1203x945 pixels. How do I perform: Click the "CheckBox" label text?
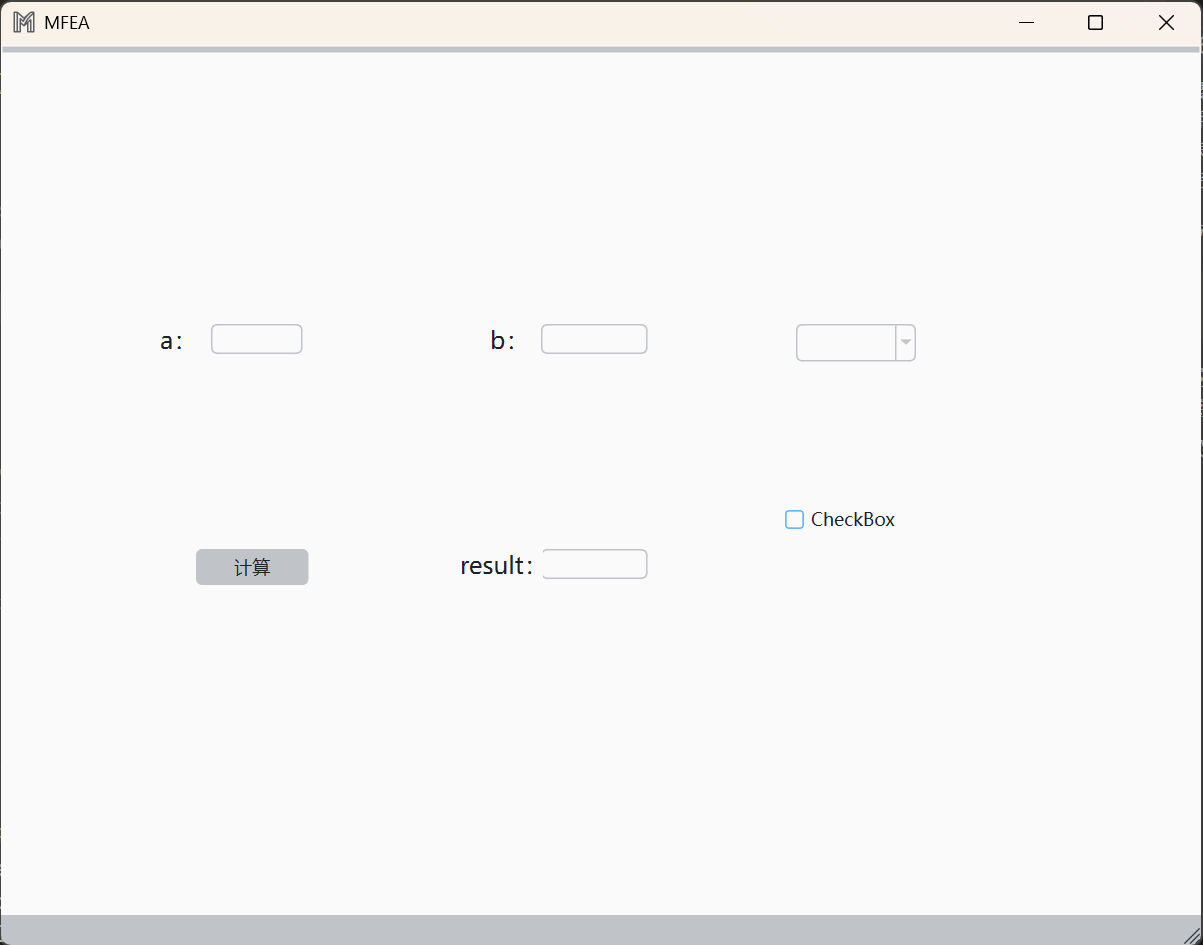(852, 519)
